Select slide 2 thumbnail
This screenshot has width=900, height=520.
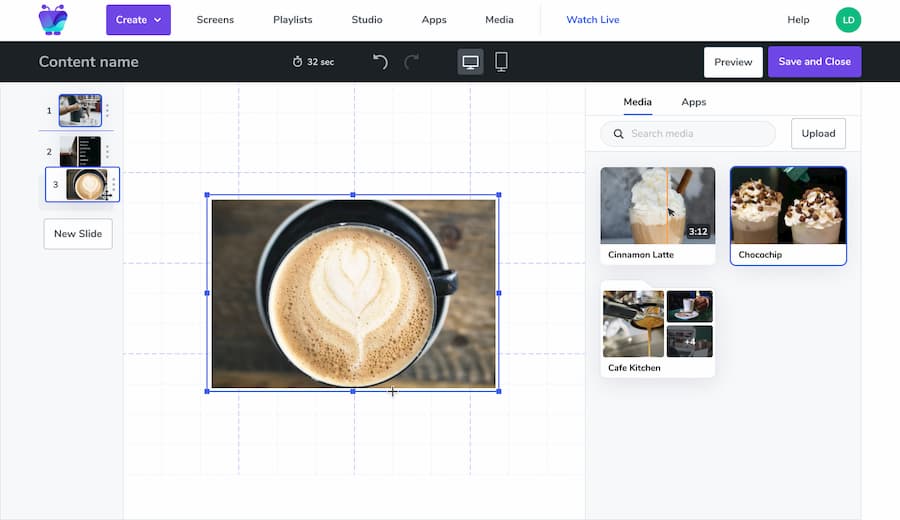tap(80, 152)
